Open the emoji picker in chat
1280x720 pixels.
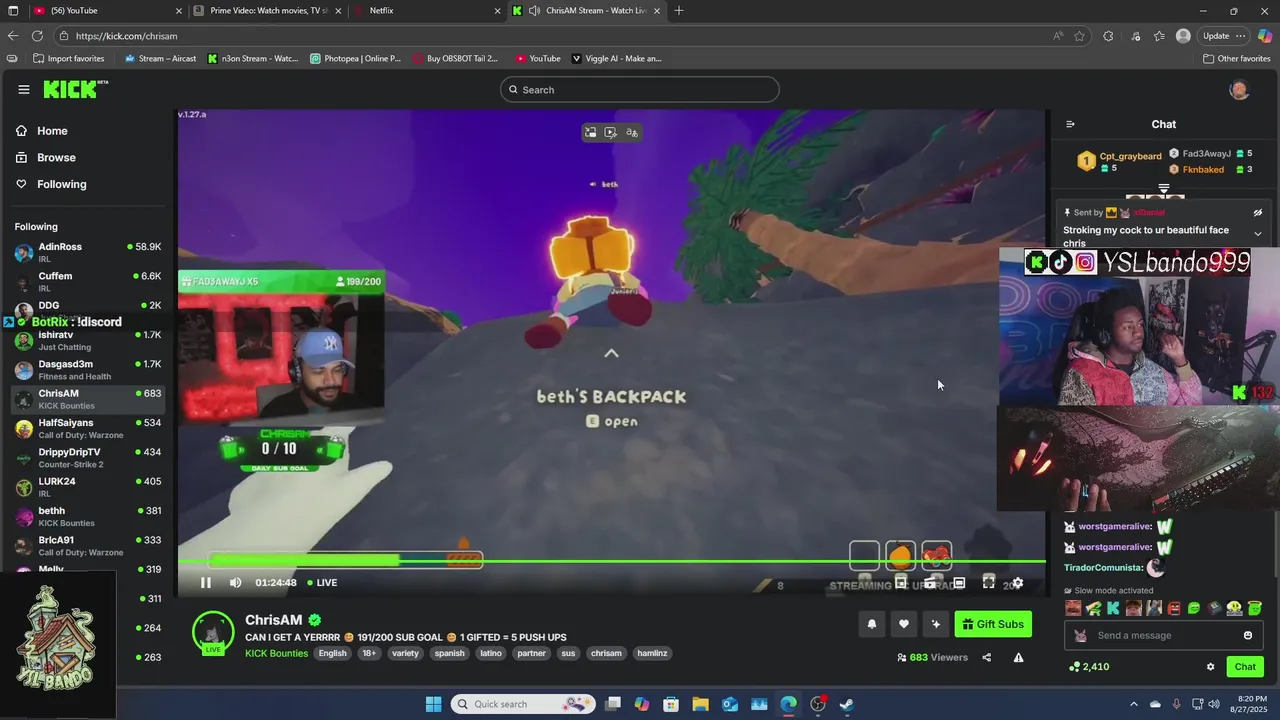point(1247,635)
